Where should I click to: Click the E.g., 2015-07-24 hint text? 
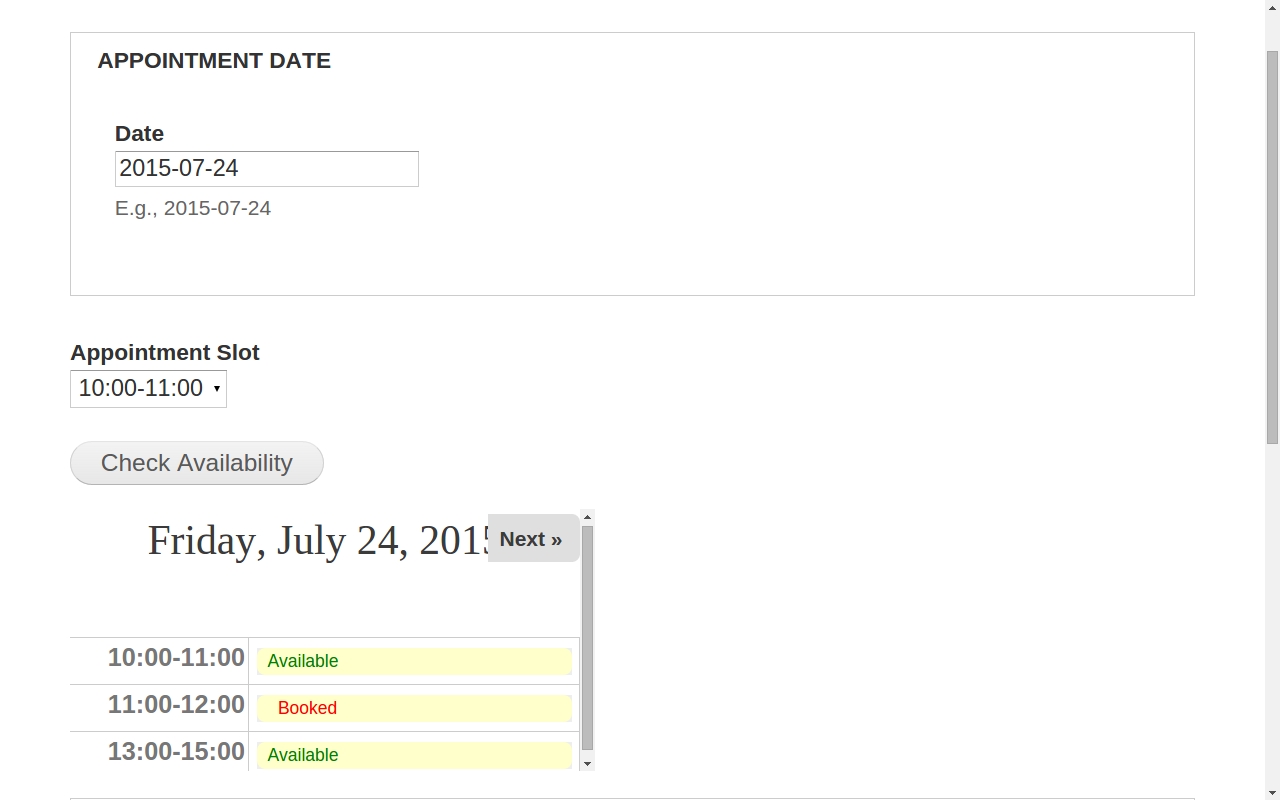pos(193,208)
